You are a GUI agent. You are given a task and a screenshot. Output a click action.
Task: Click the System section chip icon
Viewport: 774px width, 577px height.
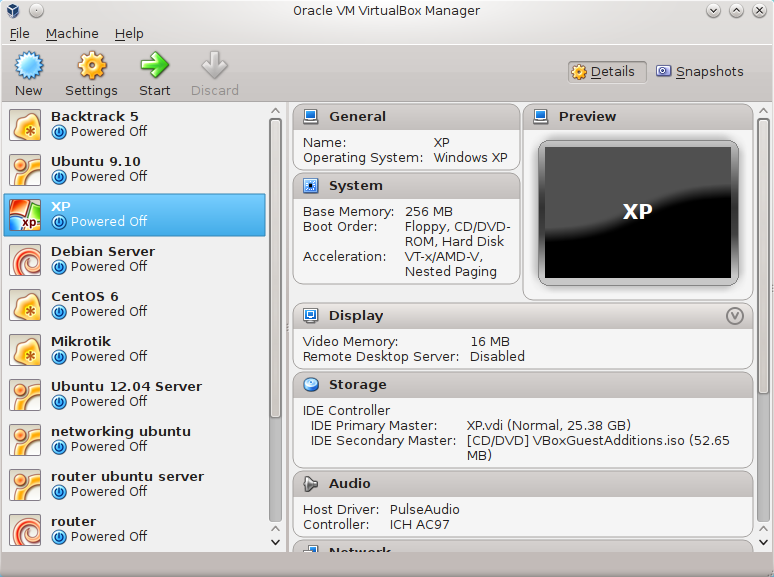311,186
